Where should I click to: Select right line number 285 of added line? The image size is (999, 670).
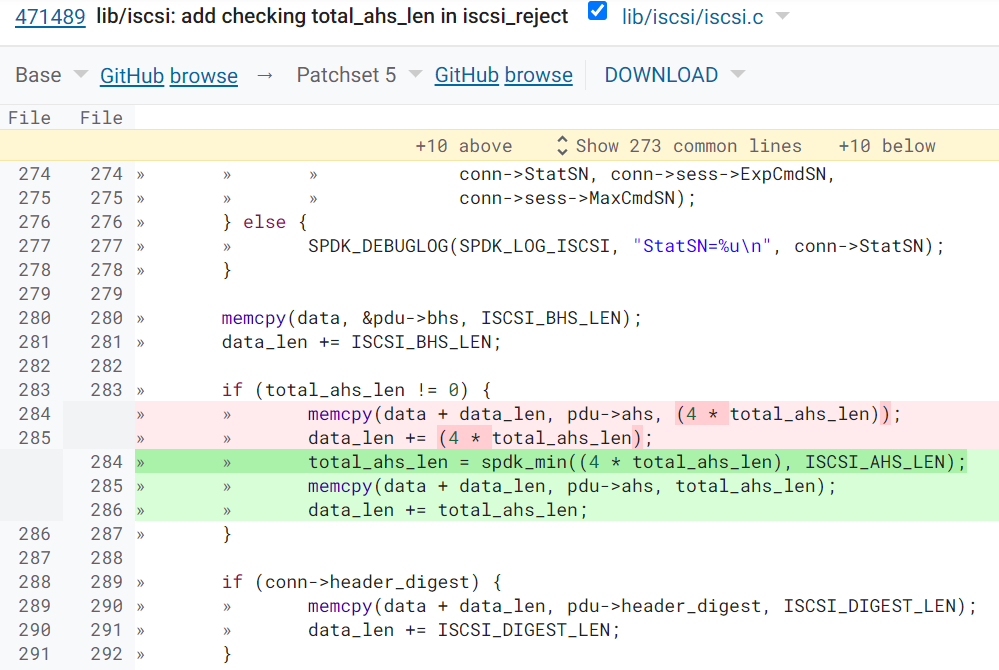pyautogui.click(x=106, y=486)
